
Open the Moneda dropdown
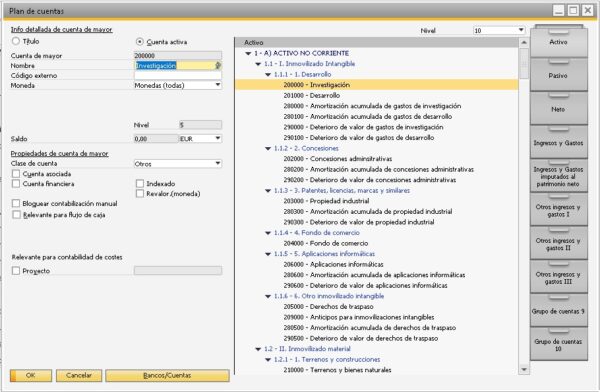pos(217,85)
